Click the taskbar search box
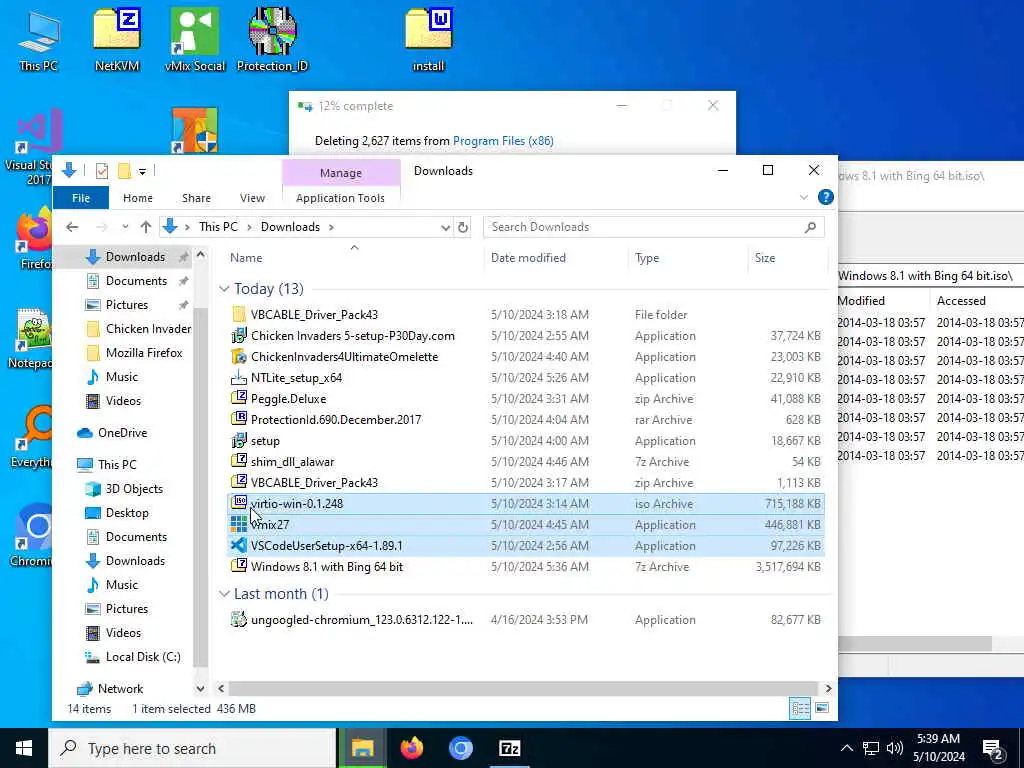 click(192, 748)
